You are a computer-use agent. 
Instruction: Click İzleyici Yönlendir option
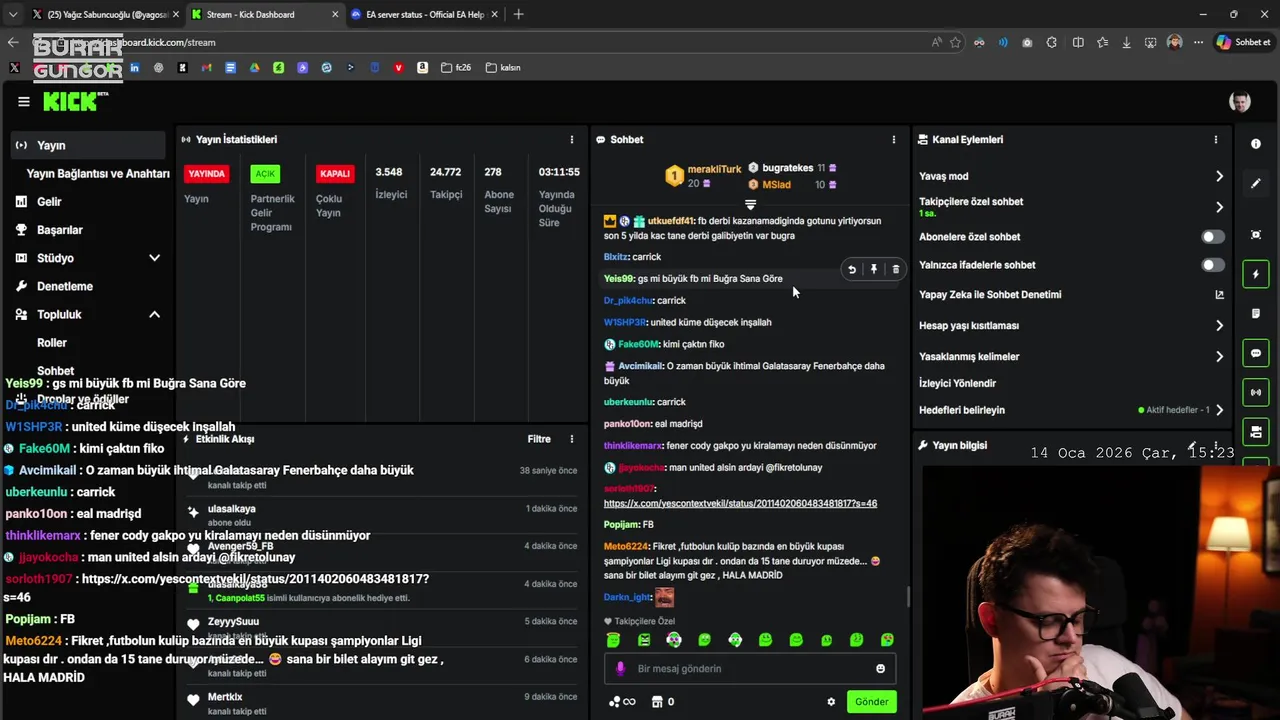[957, 383]
